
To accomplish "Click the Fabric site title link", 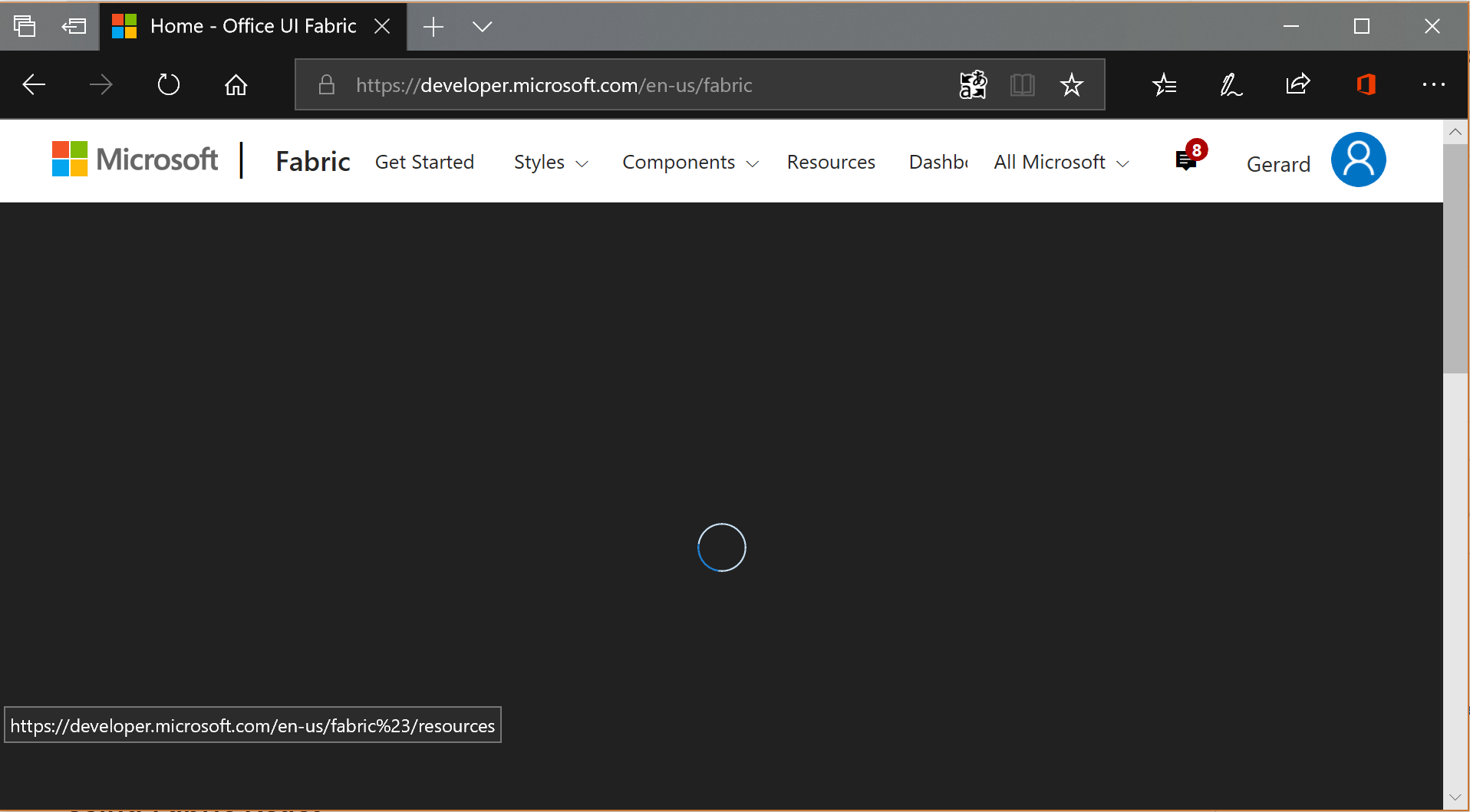I will tap(313, 161).
